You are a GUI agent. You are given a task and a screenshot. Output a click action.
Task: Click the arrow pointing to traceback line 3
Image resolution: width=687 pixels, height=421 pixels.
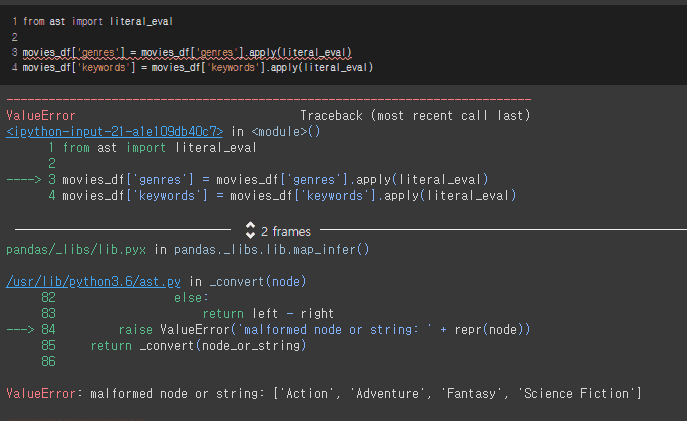click(x=22, y=180)
